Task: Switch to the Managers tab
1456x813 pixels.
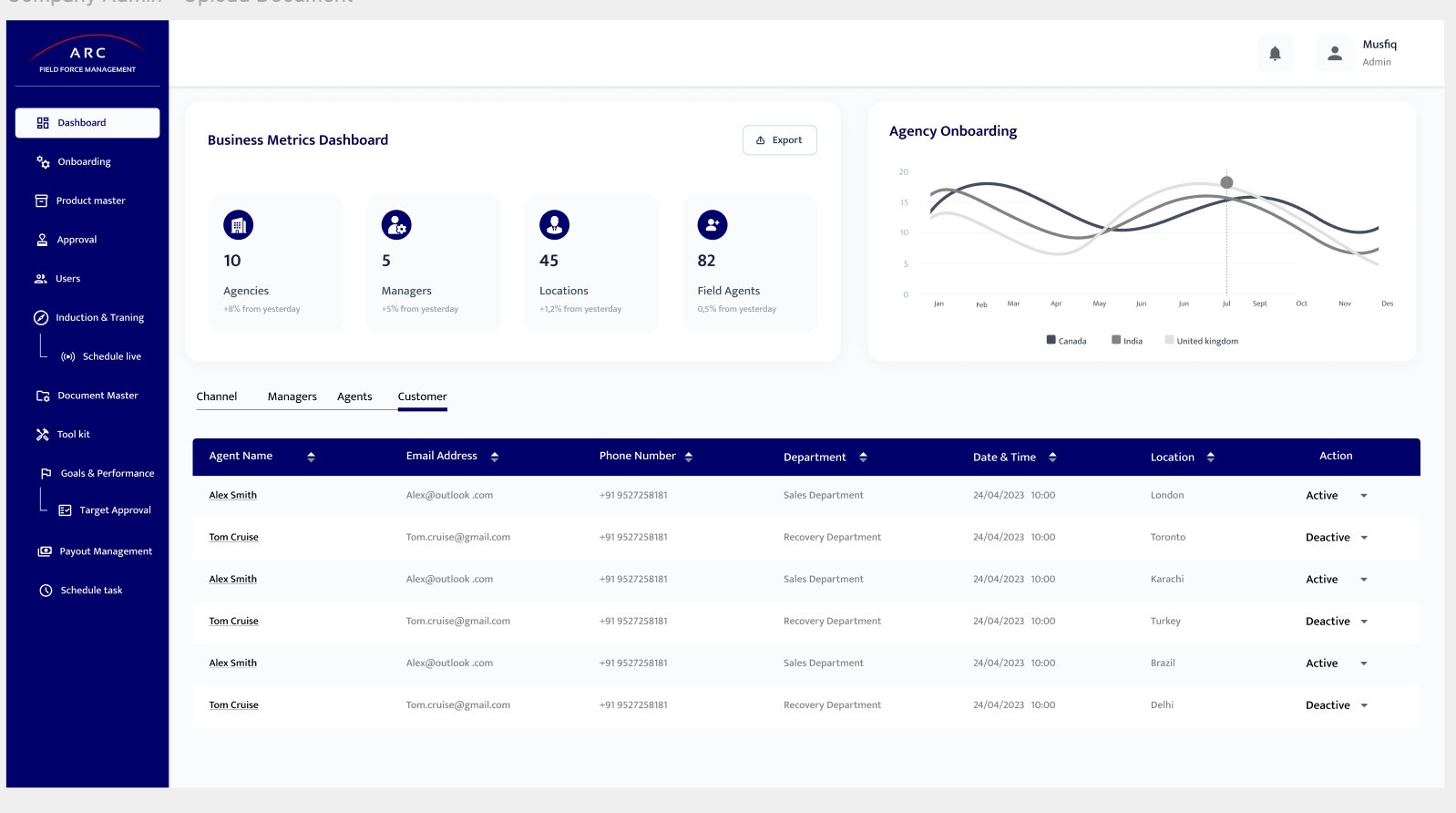Action: coord(292,396)
